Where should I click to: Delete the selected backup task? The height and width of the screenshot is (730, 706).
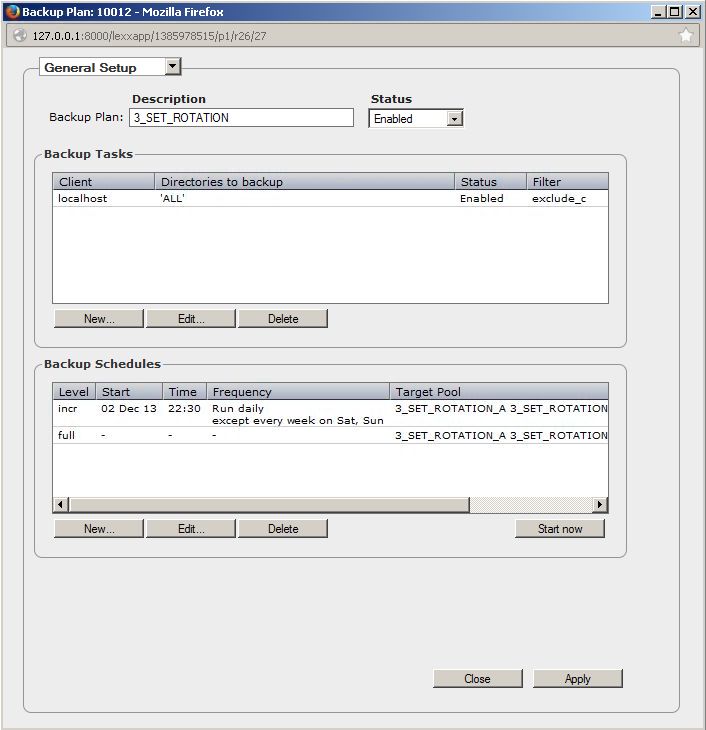pos(283,319)
